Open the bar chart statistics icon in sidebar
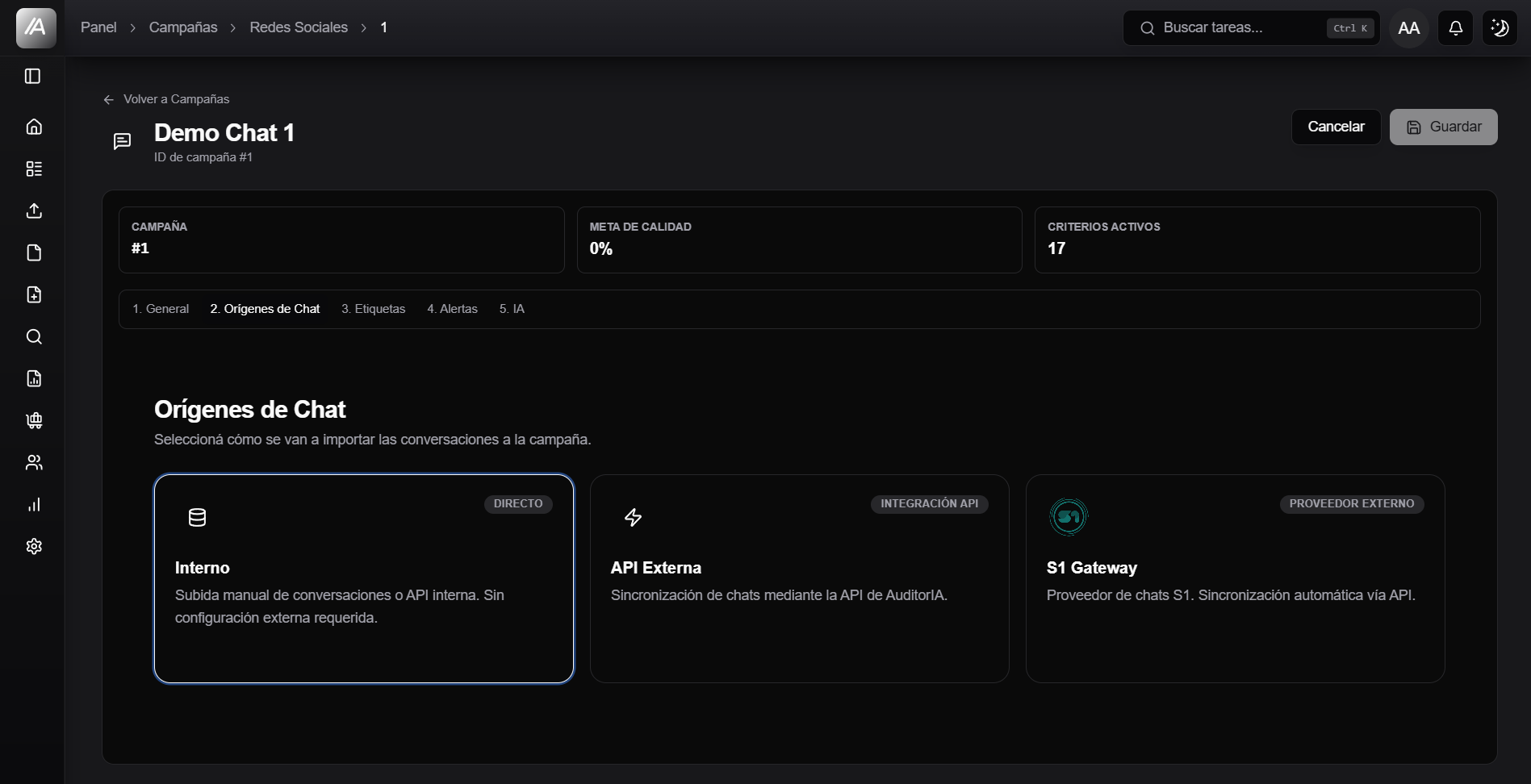The width and height of the screenshot is (1531, 784). point(34,504)
